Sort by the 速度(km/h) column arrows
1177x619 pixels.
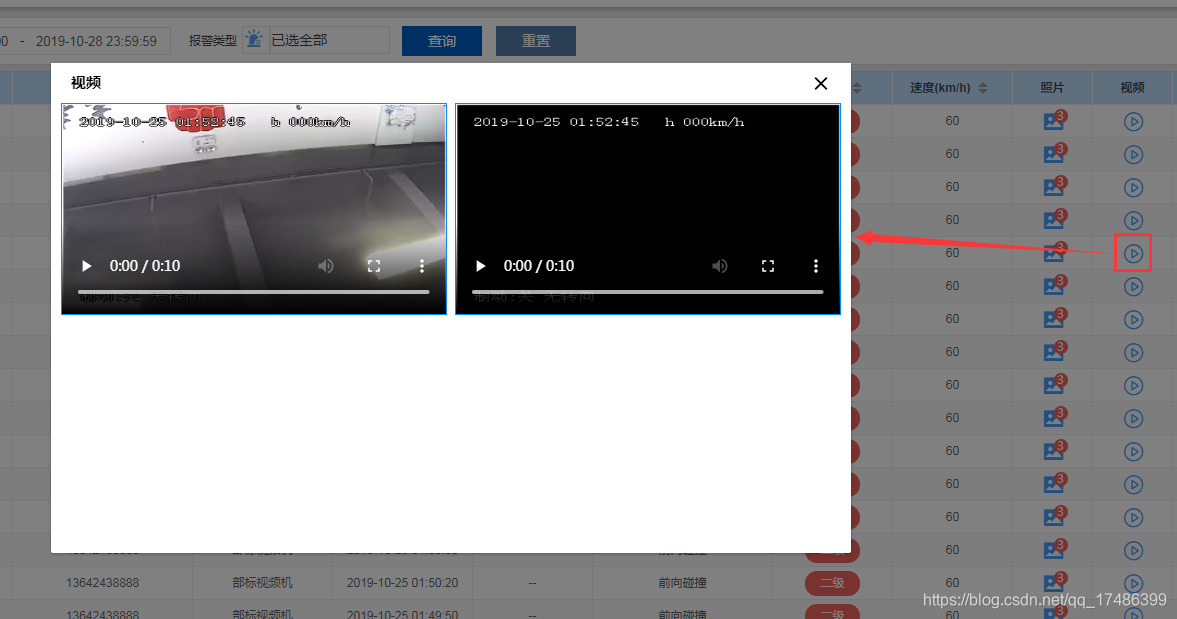pyautogui.click(x=983, y=88)
